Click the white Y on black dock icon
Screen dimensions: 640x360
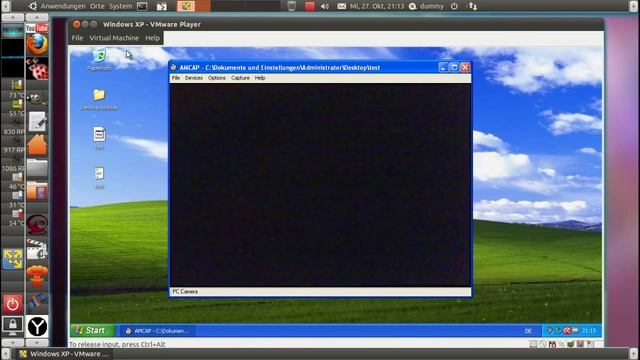(x=37, y=327)
